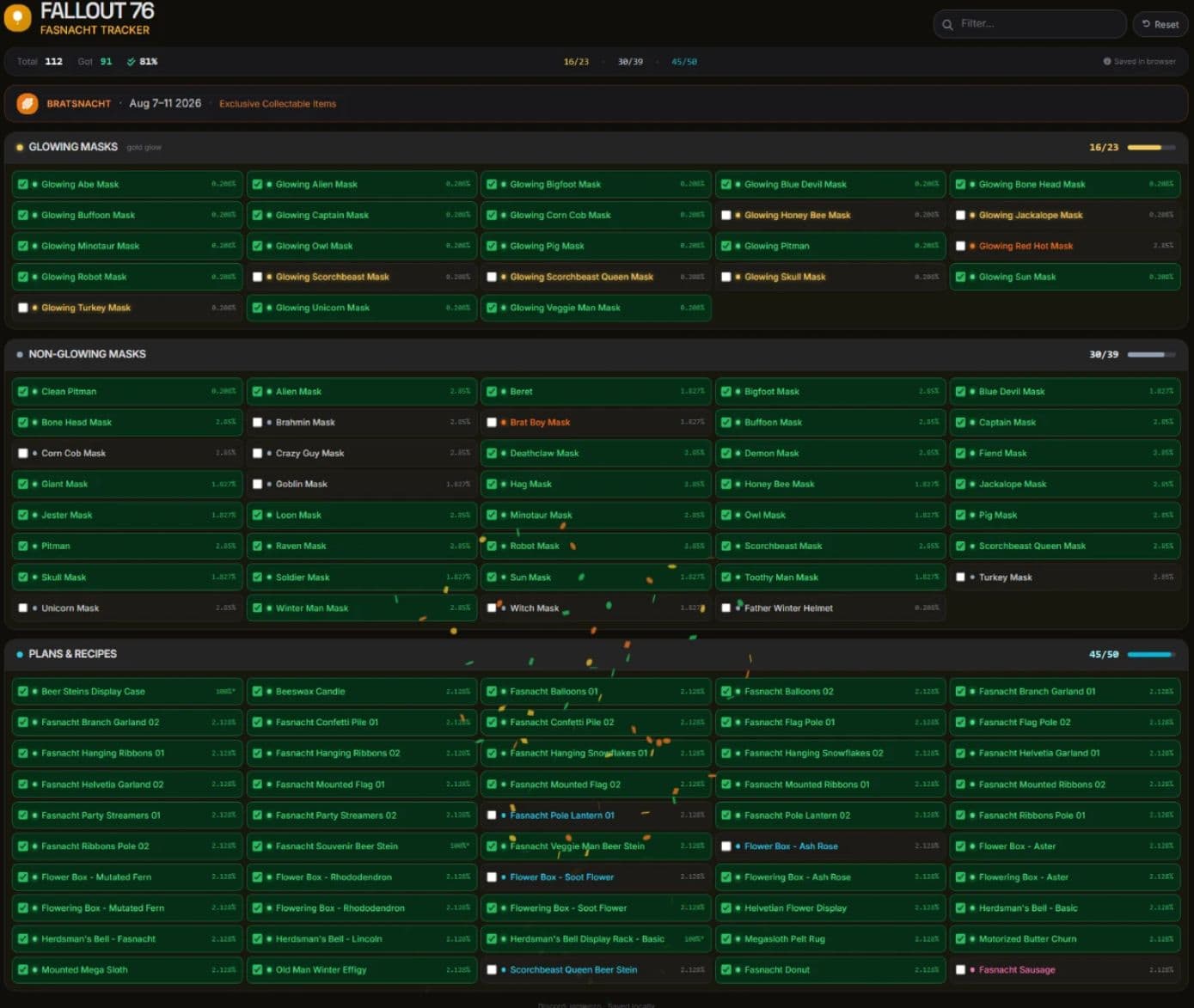The width and height of the screenshot is (1194, 1008).
Task: Check the Witch Mask checkbox
Action: coord(492,608)
